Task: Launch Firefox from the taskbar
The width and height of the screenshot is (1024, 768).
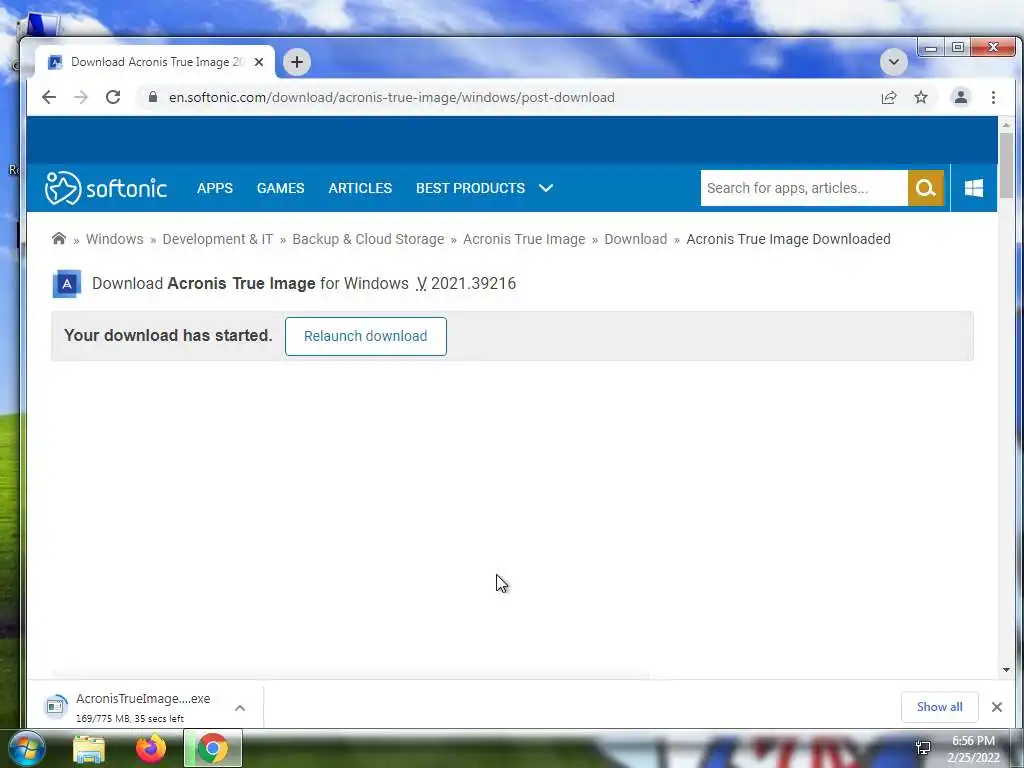Action: click(150, 749)
